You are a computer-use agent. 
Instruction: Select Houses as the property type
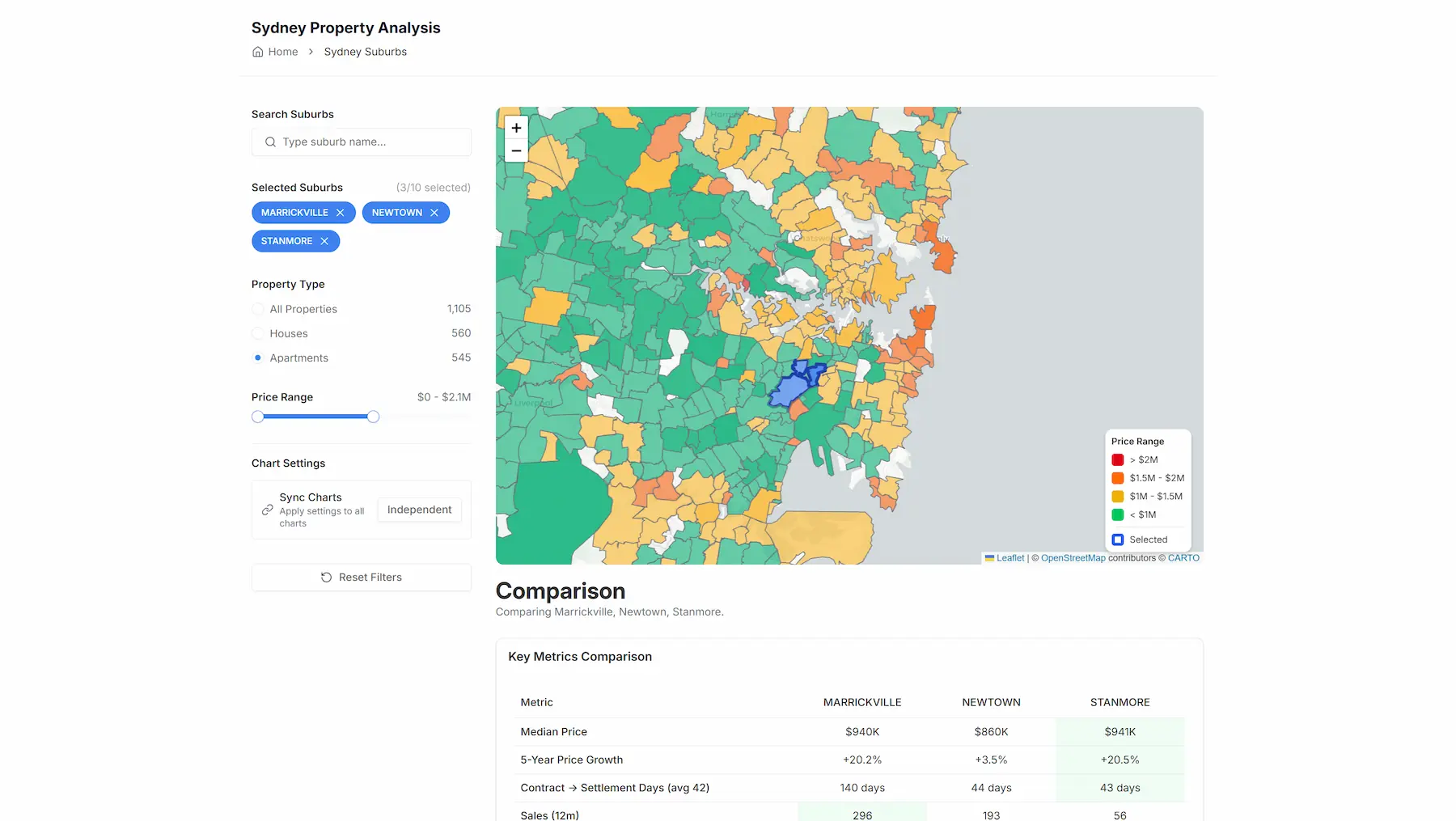click(x=257, y=332)
